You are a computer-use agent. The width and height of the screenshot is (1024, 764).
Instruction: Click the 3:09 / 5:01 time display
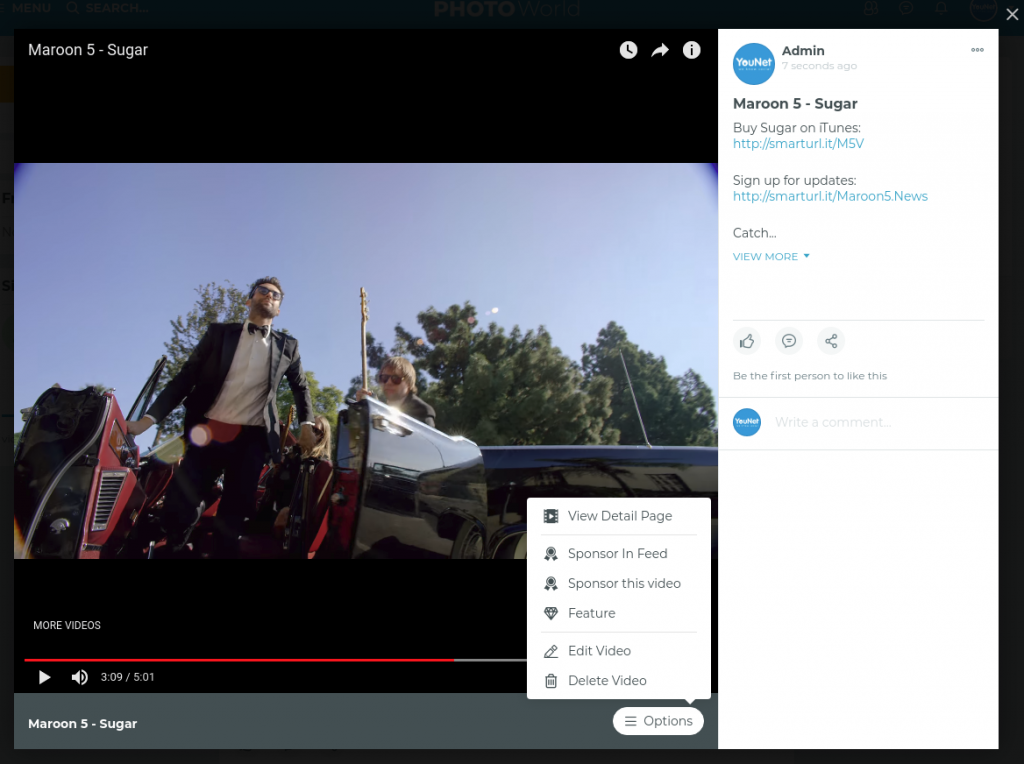click(127, 677)
